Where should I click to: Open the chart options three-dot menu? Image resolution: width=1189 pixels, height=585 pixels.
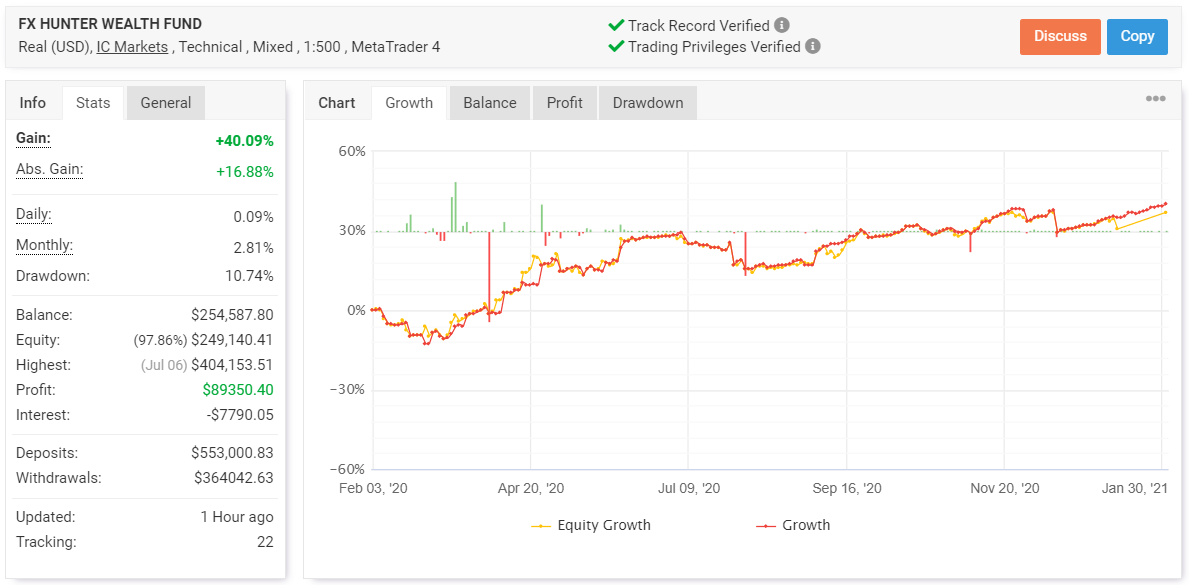1155,99
